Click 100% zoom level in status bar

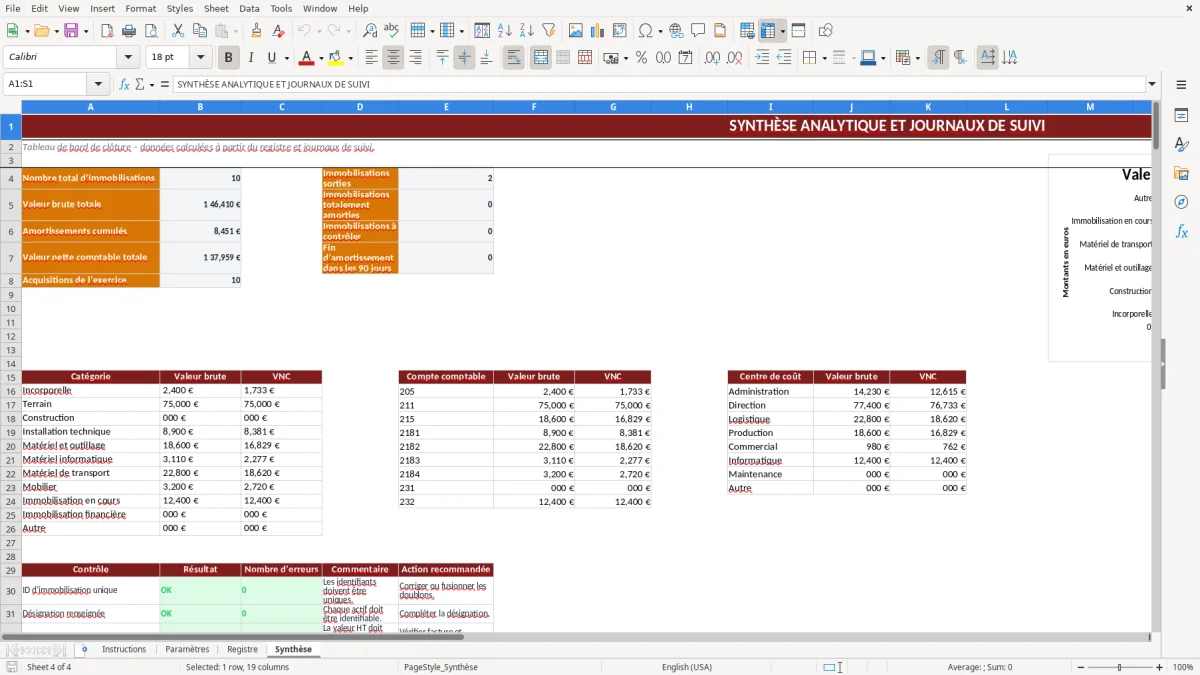coord(1183,667)
